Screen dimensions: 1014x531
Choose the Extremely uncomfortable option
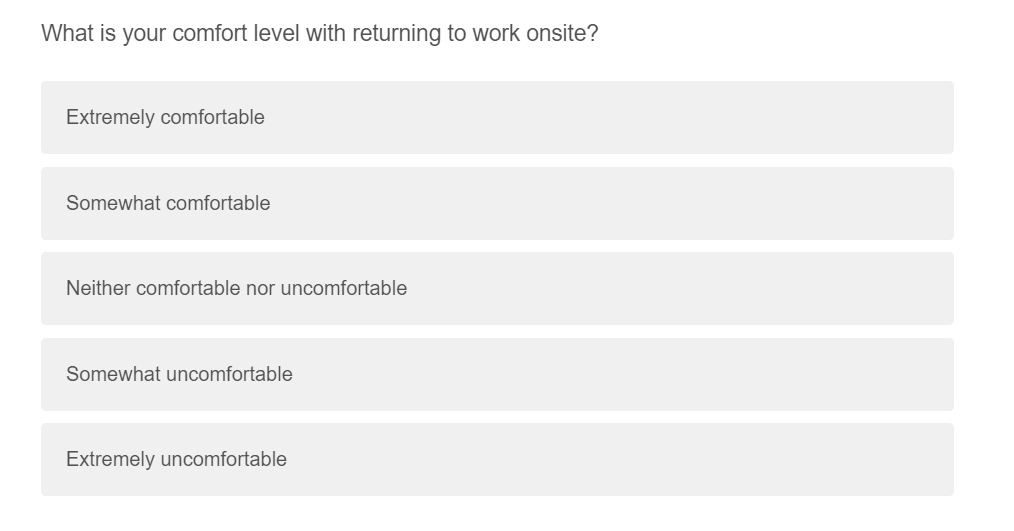point(497,460)
